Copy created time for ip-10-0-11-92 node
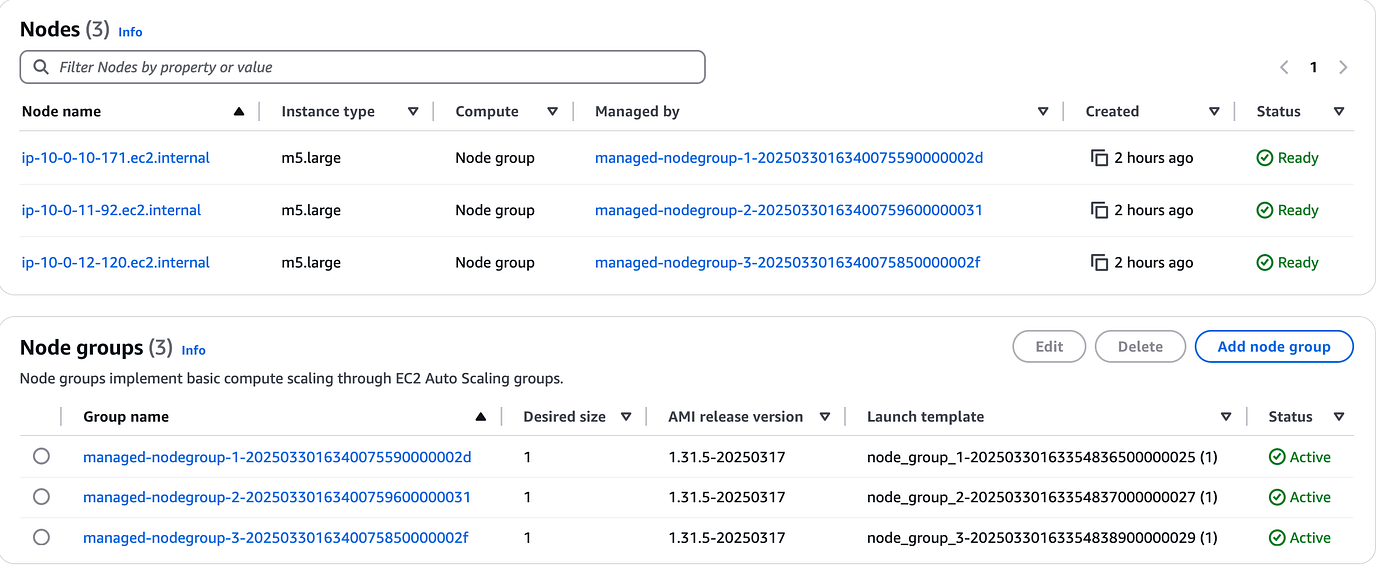The height and width of the screenshot is (581, 1400). pyautogui.click(x=1099, y=210)
